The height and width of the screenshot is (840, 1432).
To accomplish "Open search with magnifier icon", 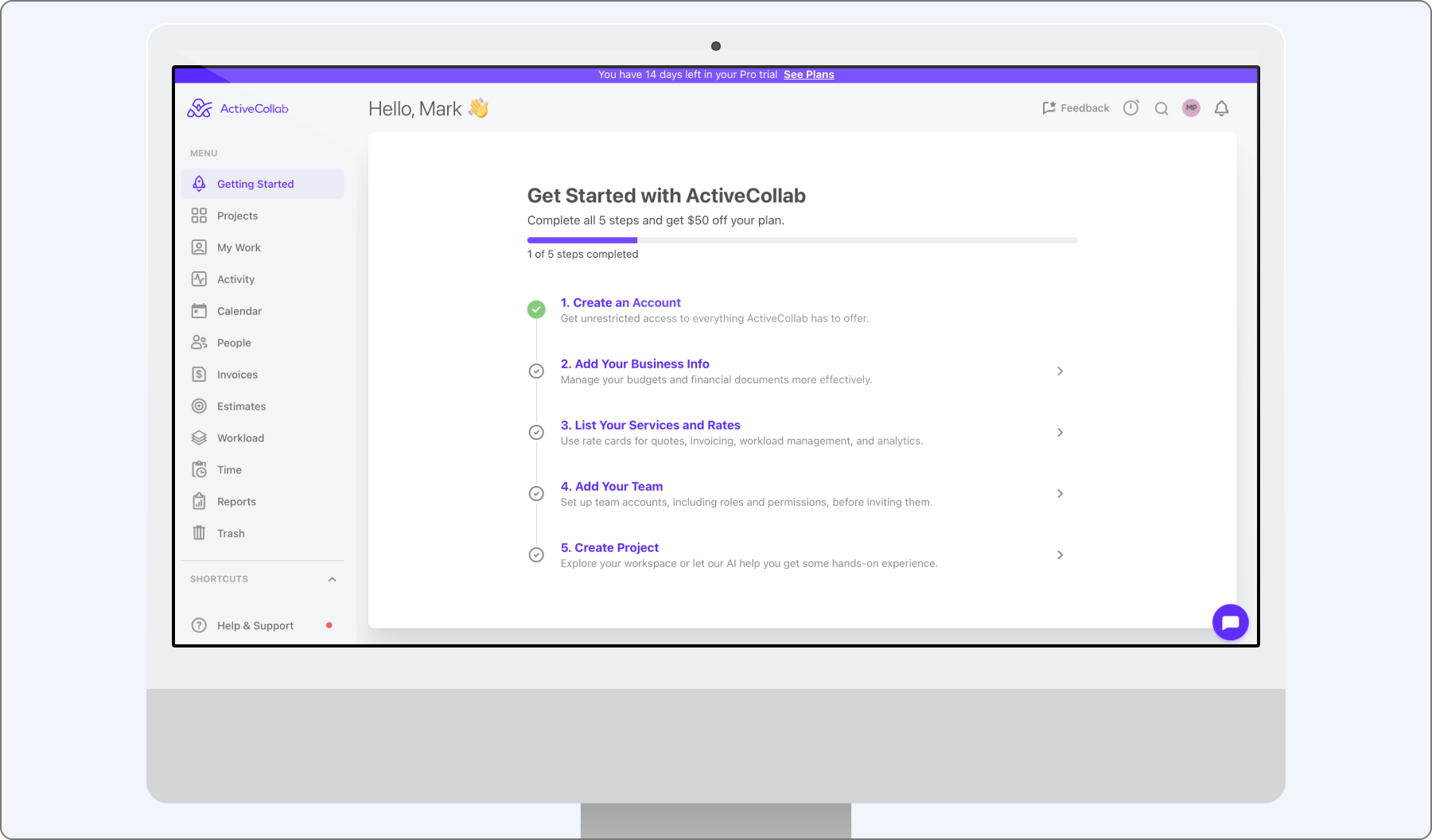I will click(x=1162, y=109).
